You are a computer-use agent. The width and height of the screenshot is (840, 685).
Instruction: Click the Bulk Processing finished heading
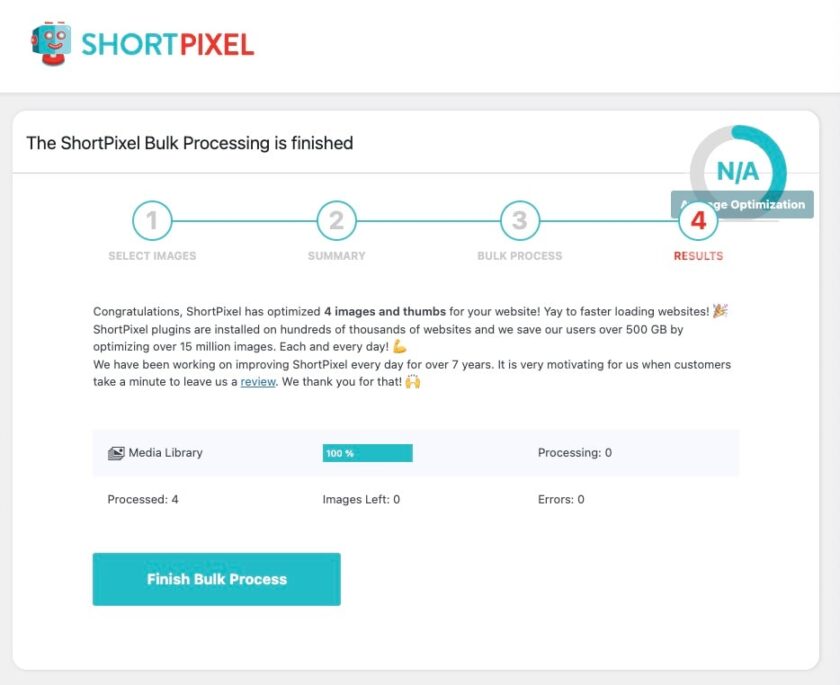click(190, 144)
